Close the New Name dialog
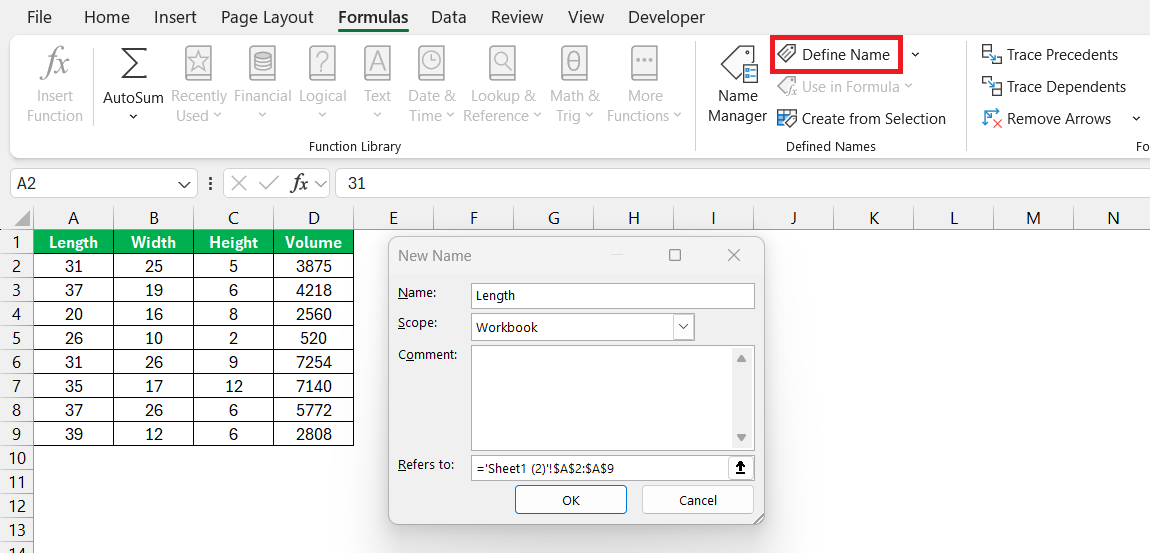 (733, 255)
